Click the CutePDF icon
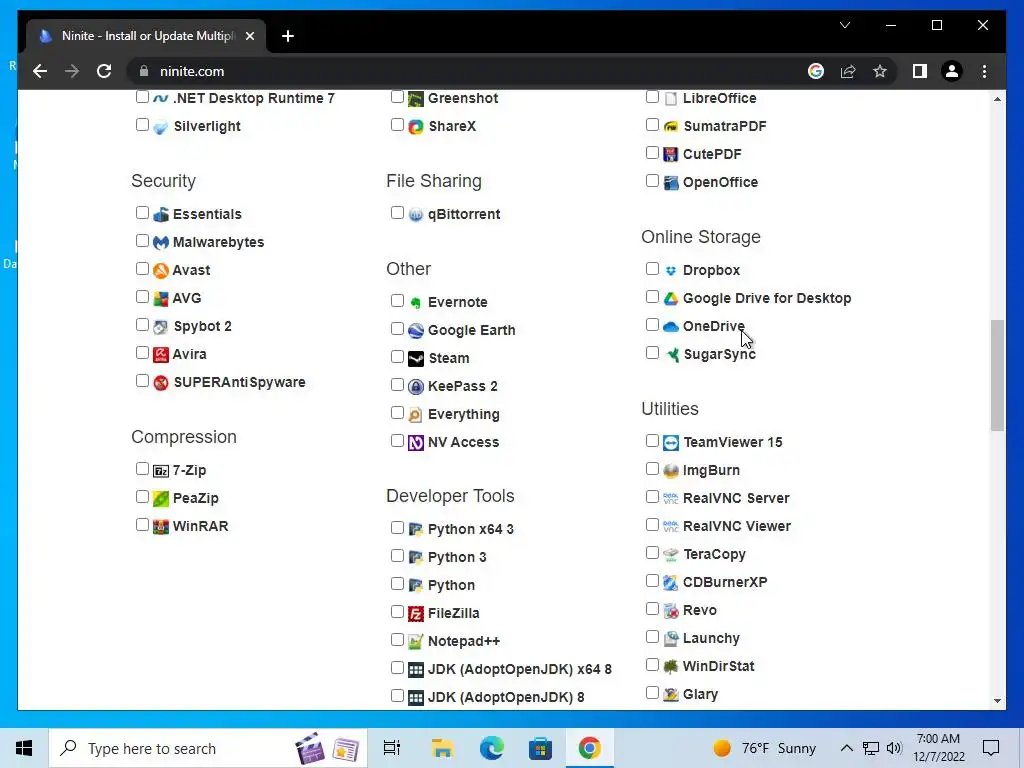Screen dimensions: 1024x768 click(671, 155)
